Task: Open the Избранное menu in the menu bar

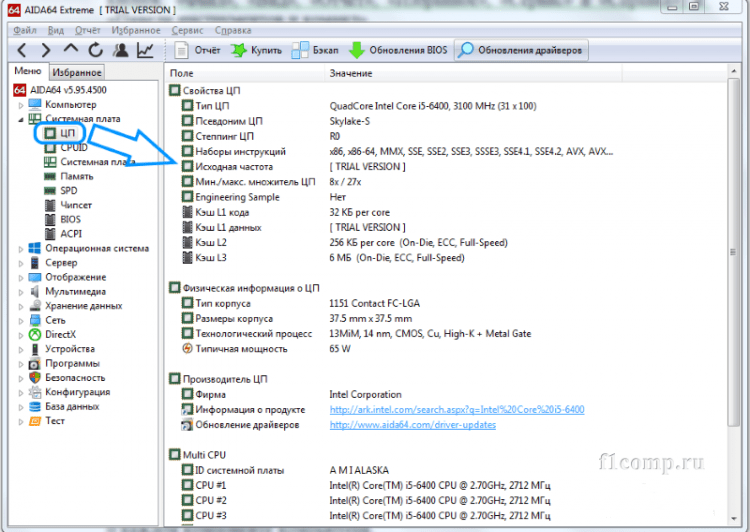Action: pyautogui.click(x=136, y=30)
